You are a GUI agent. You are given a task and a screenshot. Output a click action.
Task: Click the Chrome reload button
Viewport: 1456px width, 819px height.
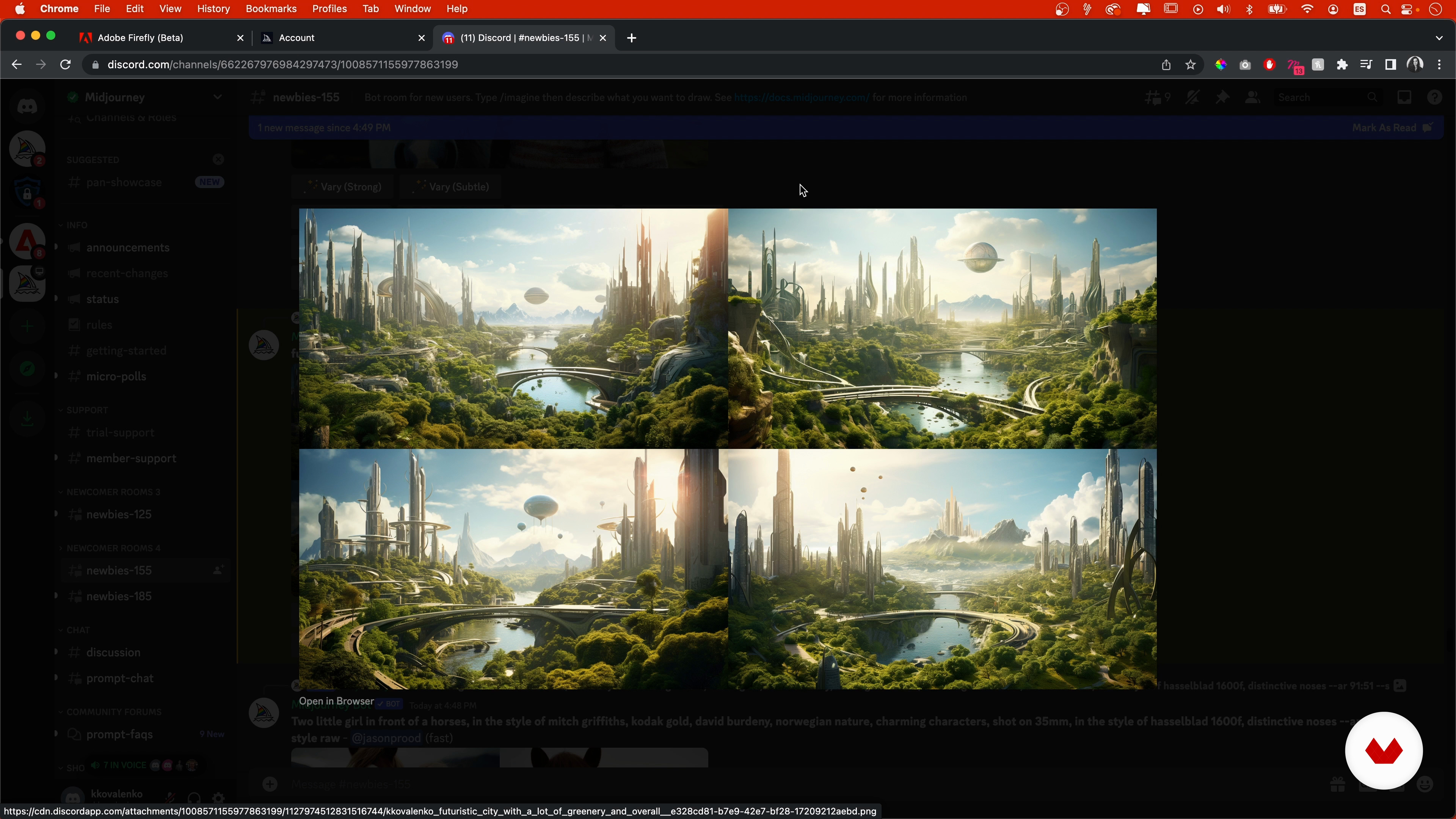tap(66, 64)
